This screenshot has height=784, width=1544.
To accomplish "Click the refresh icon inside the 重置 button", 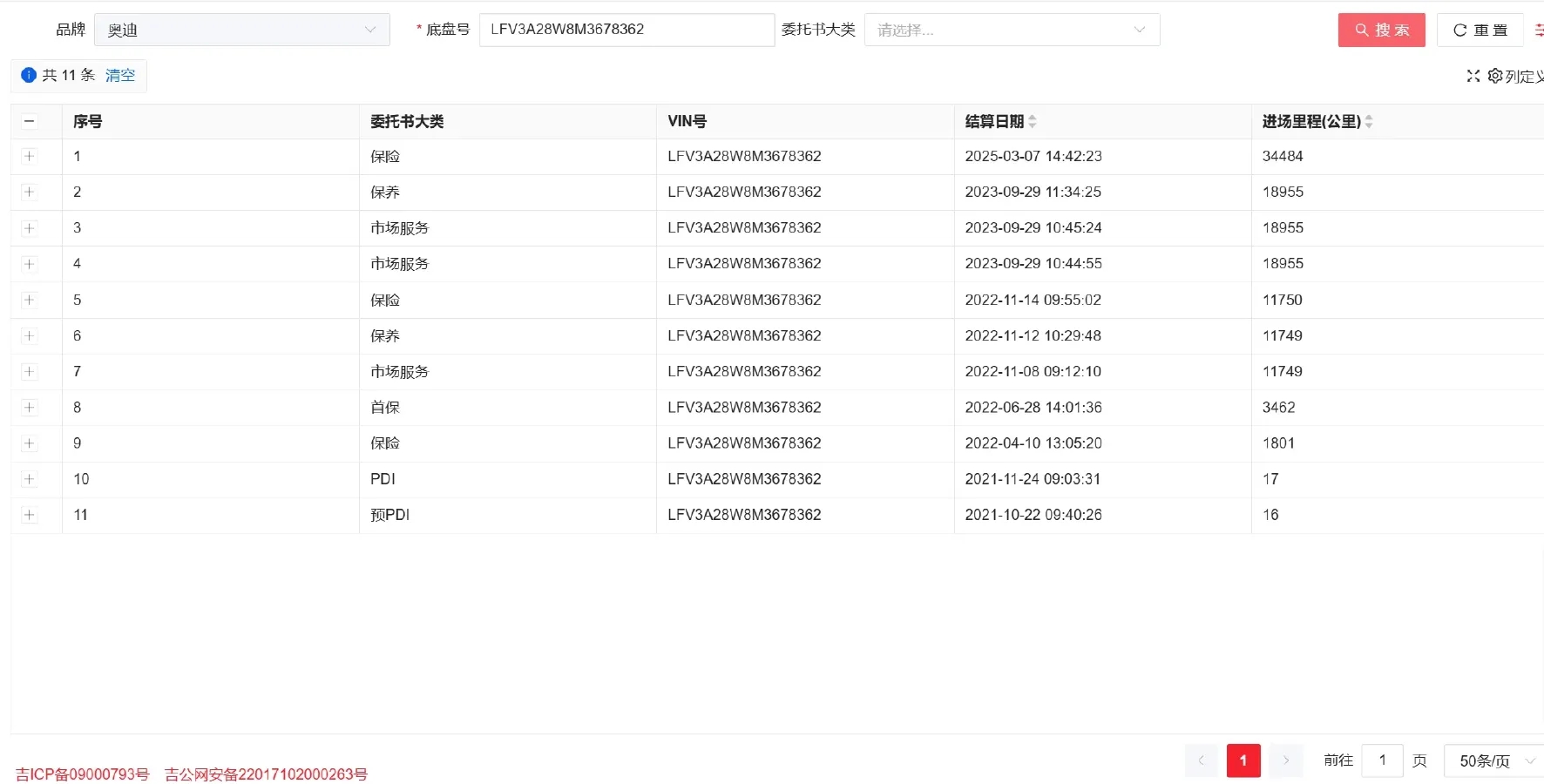I will pyautogui.click(x=1459, y=29).
